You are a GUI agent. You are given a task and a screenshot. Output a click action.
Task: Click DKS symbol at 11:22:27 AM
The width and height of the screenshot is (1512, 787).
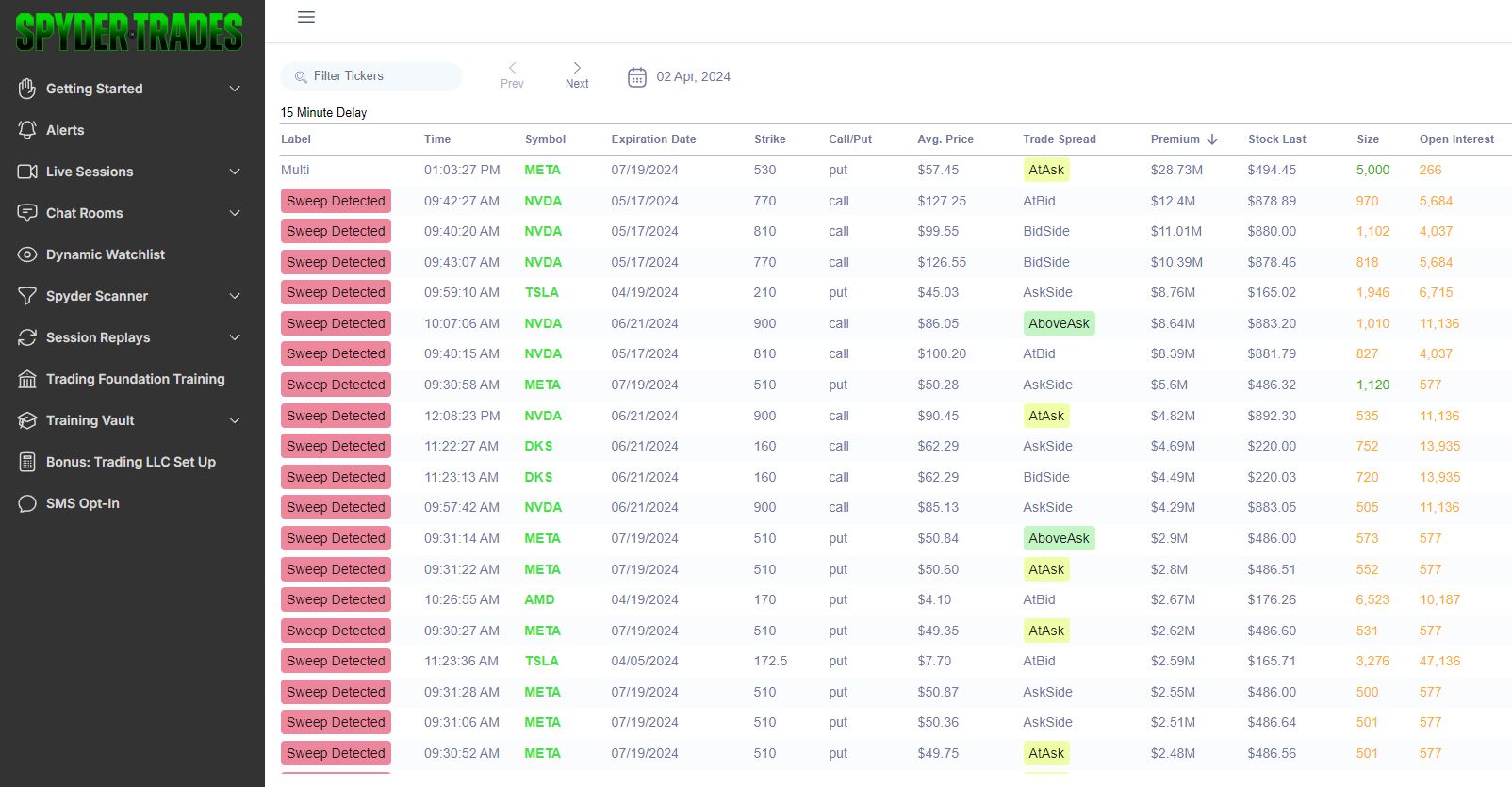click(x=538, y=446)
